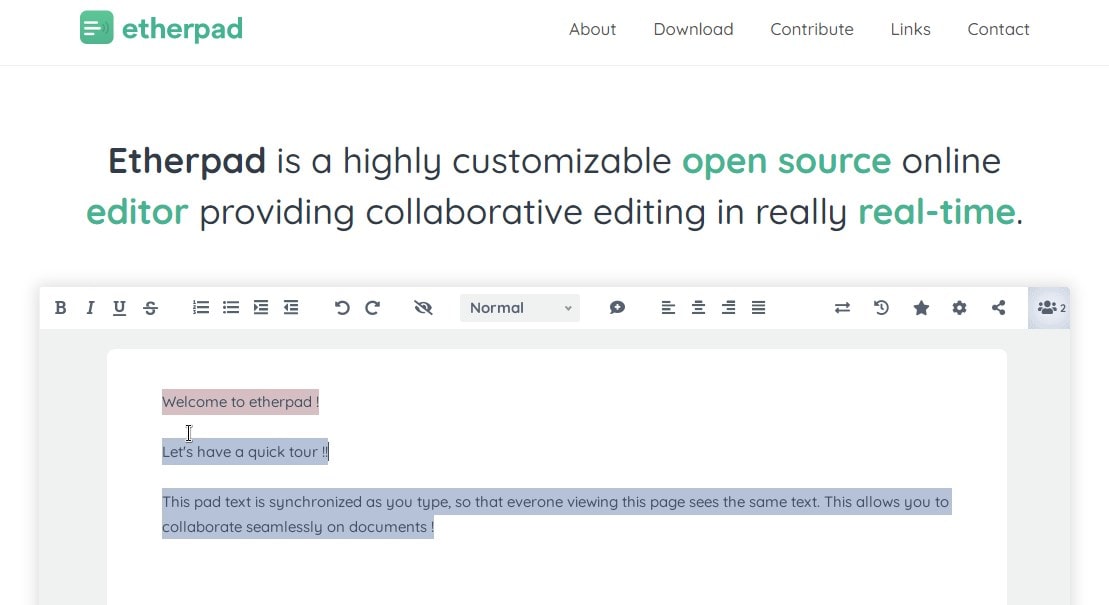Toggle underline formatting
Screen dimensions: 1109x605
119,307
